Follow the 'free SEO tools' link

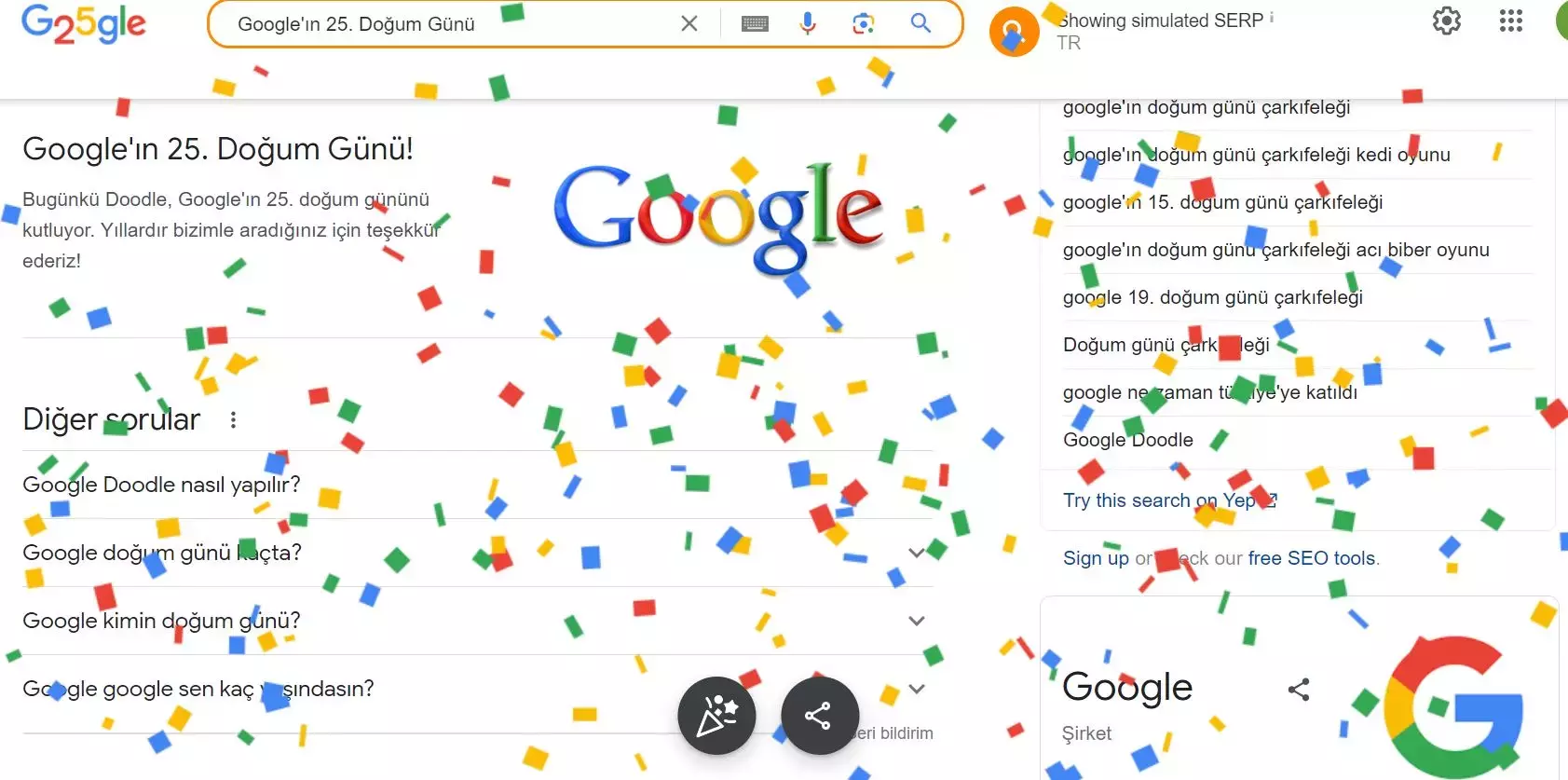[x=1312, y=558]
